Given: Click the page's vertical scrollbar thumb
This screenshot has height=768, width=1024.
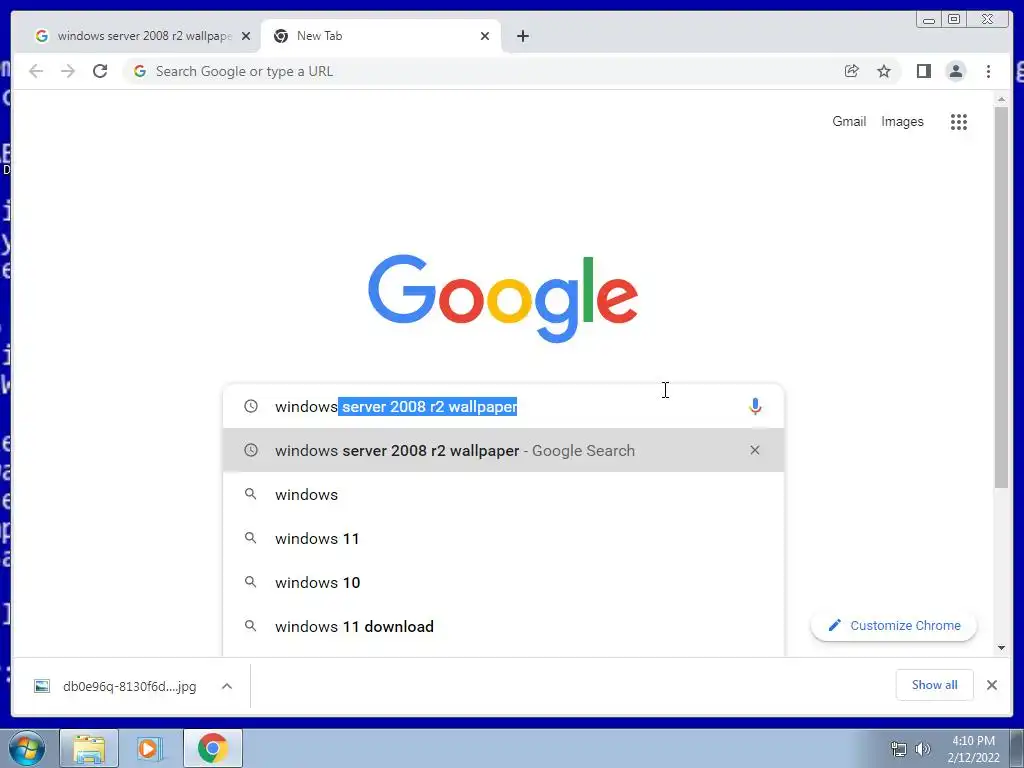Looking at the screenshot, I should (1001, 297).
